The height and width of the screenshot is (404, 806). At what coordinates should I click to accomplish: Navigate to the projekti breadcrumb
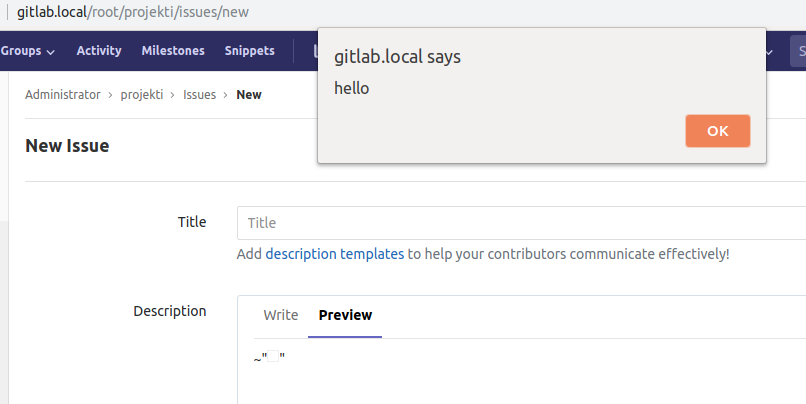pyautogui.click(x=141, y=95)
